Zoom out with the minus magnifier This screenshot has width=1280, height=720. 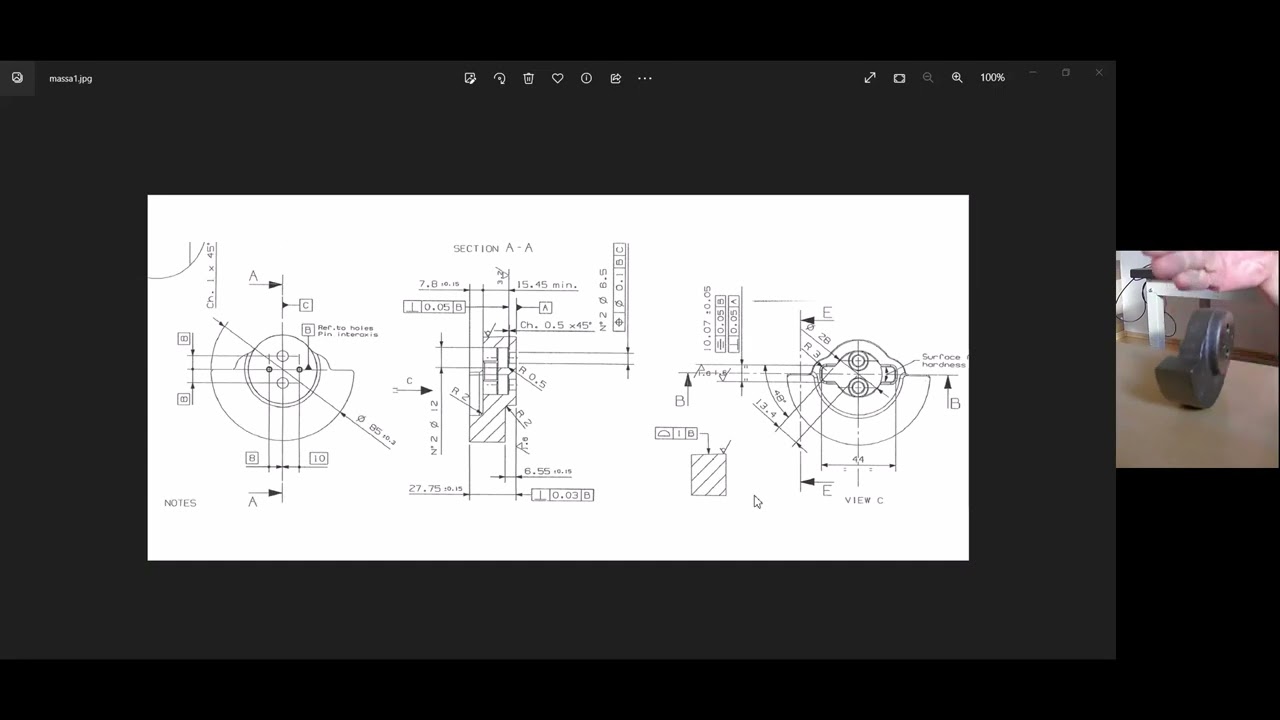point(928,78)
